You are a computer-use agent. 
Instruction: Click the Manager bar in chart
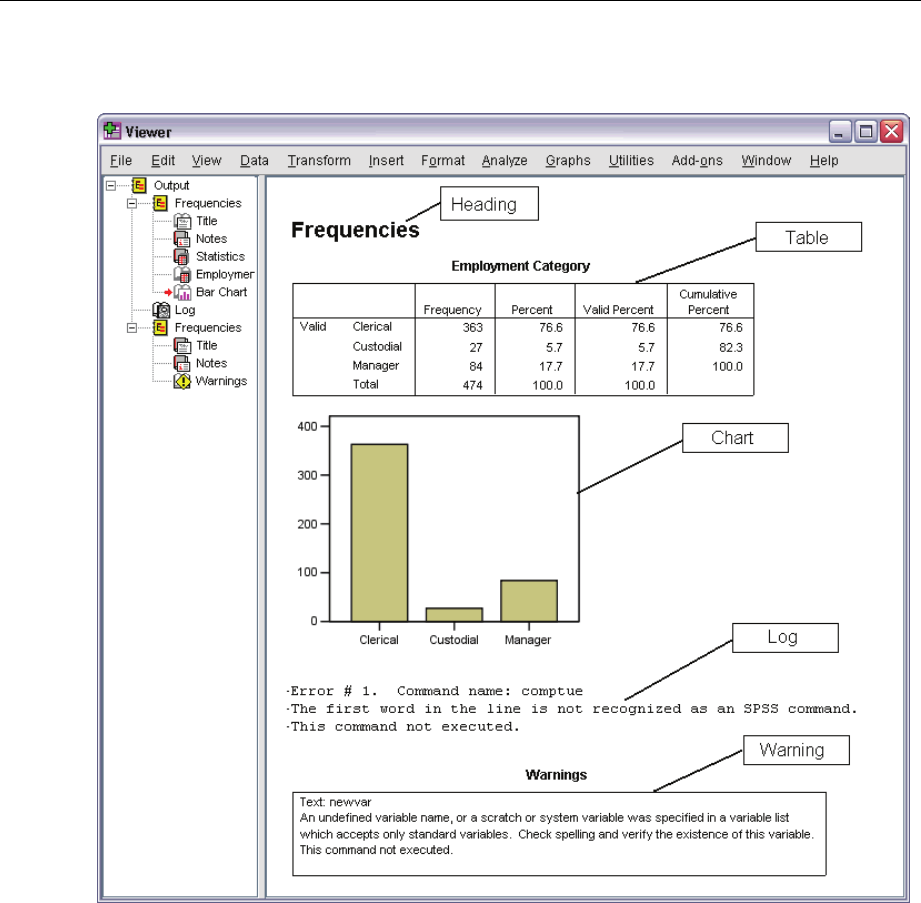[x=529, y=600]
